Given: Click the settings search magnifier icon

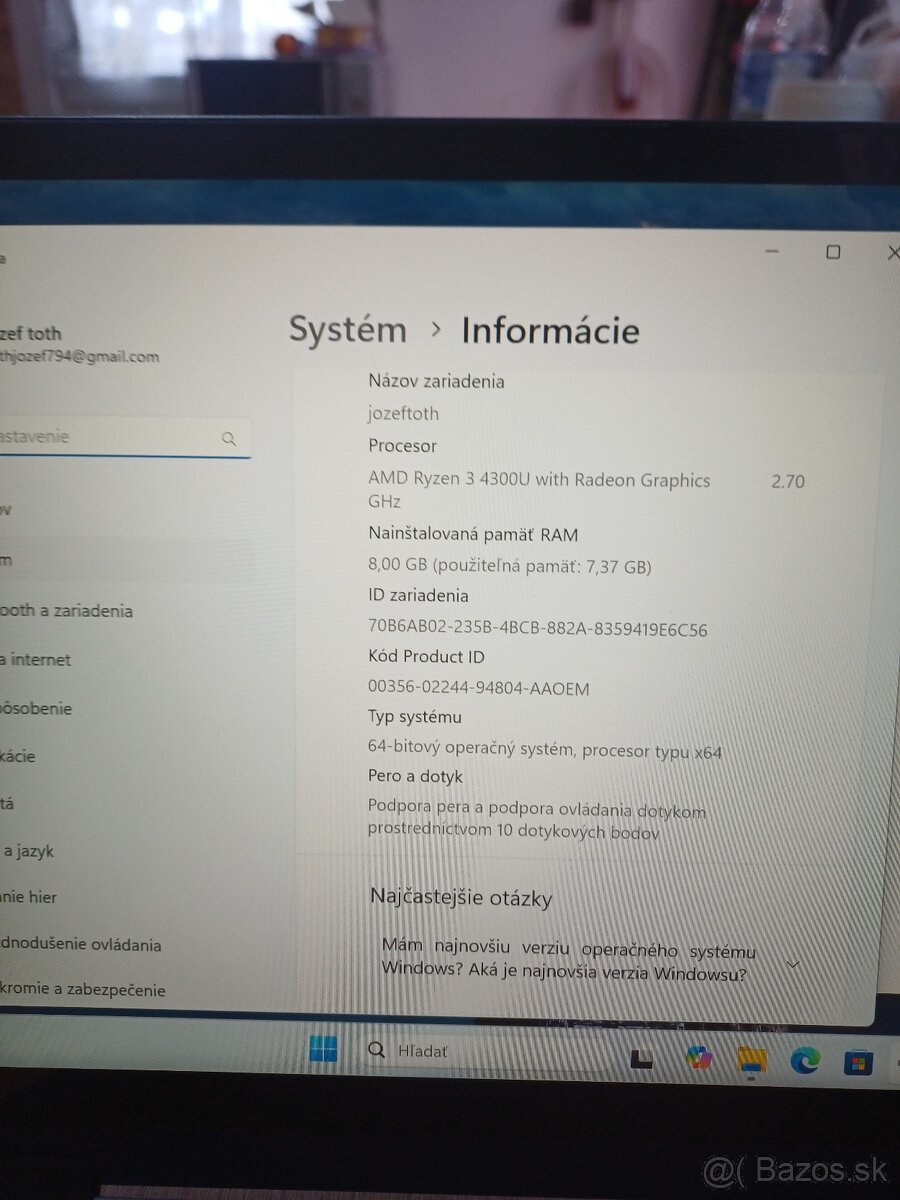Looking at the screenshot, I should click(x=229, y=438).
